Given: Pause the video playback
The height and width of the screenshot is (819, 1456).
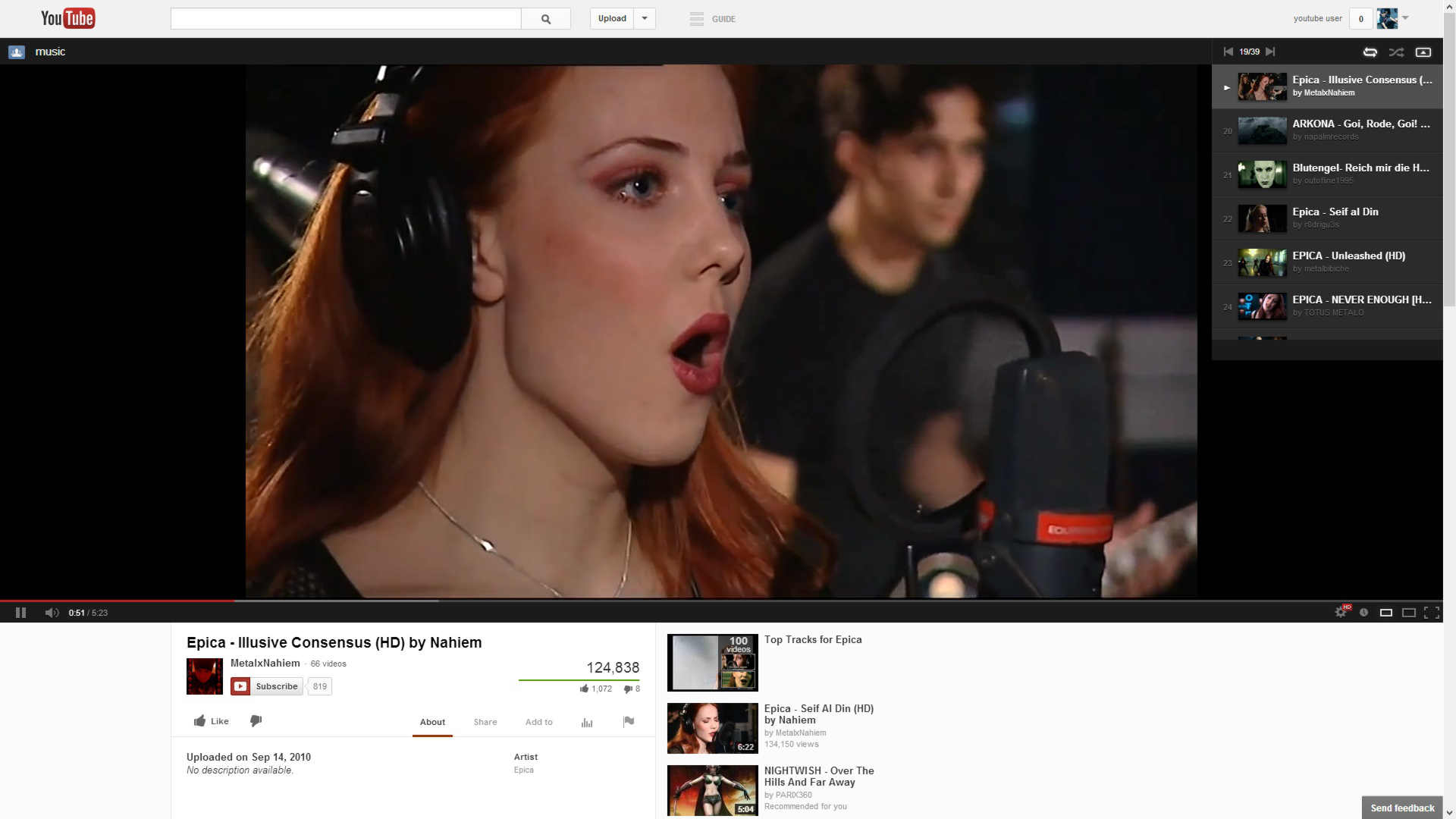Looking at the screenshot, I should (x=20, y=612).
